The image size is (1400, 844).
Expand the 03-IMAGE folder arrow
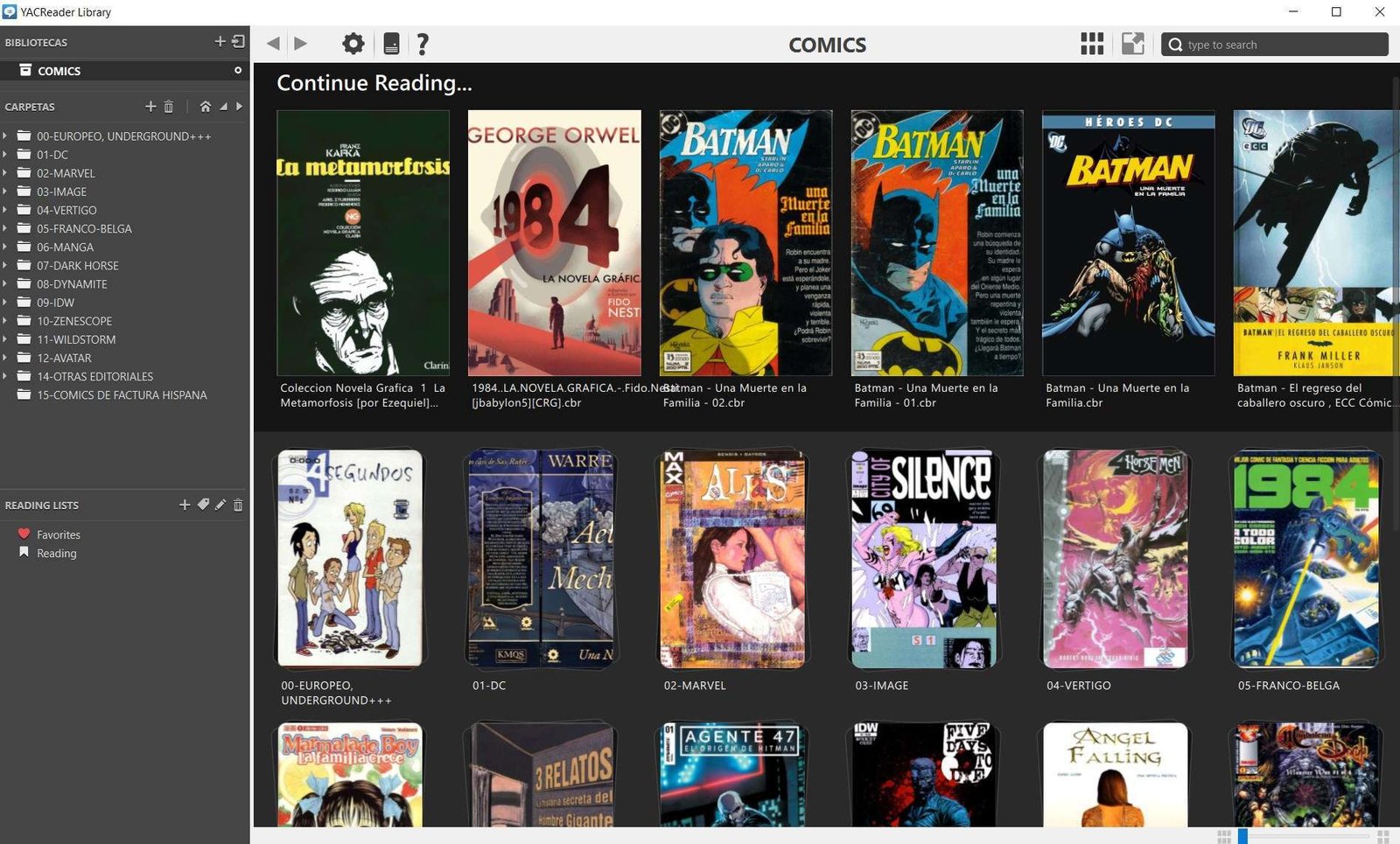point(5,191)
